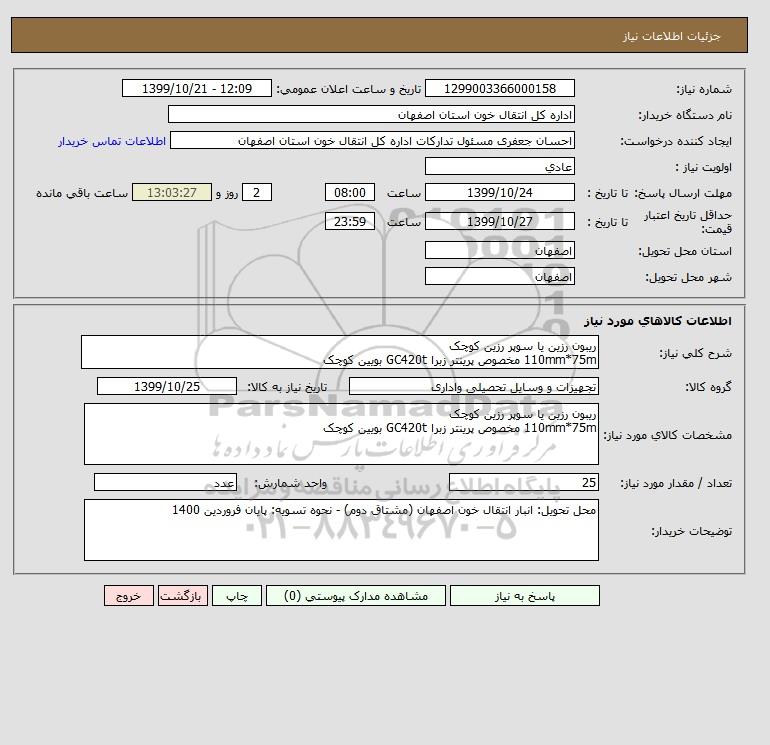The height and width of the screenshot is (745, 770).
Task: Click the استان محل تحویل label
Action: [685, 251]
